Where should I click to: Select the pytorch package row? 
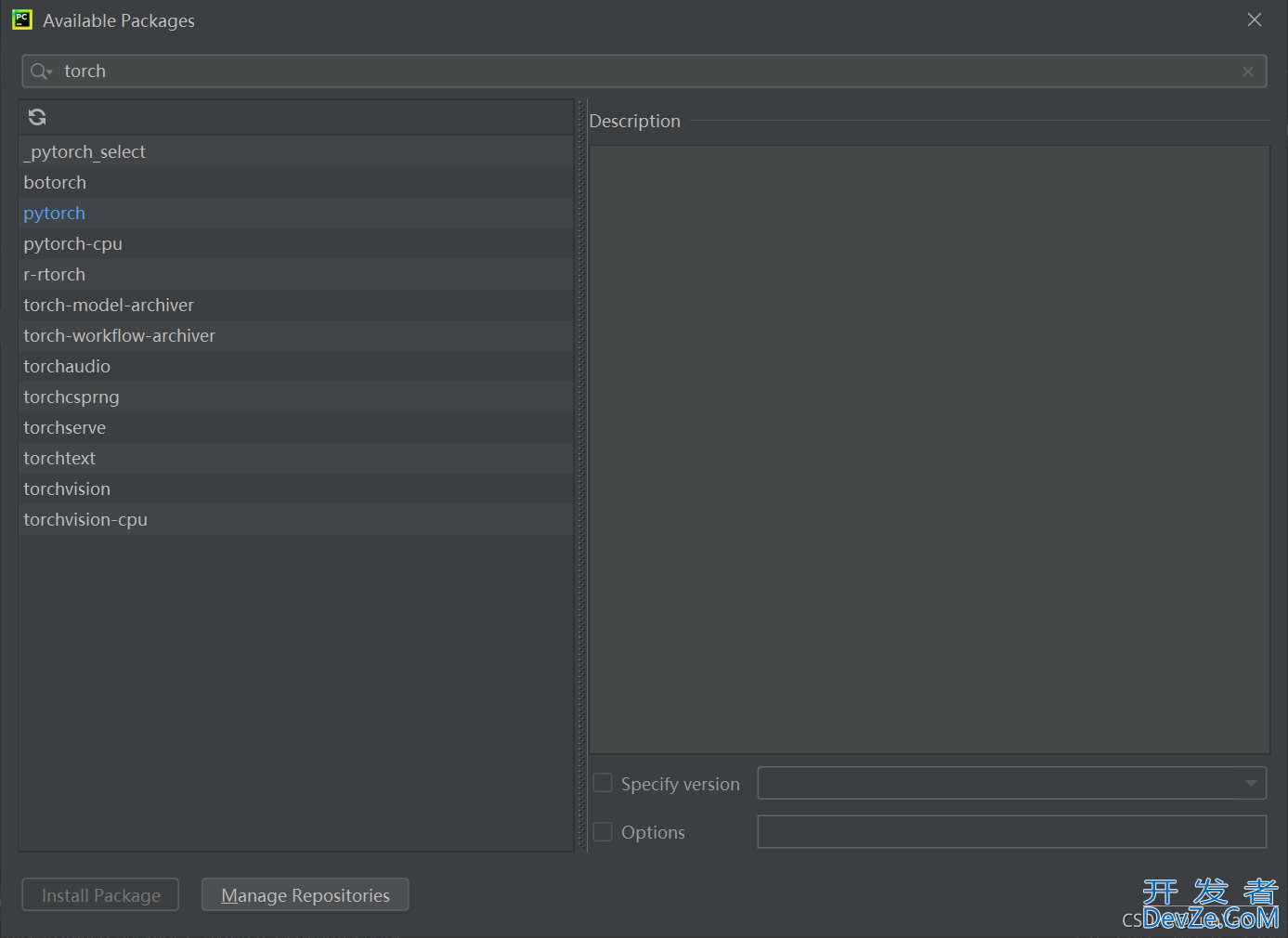(x=295, y=213)
